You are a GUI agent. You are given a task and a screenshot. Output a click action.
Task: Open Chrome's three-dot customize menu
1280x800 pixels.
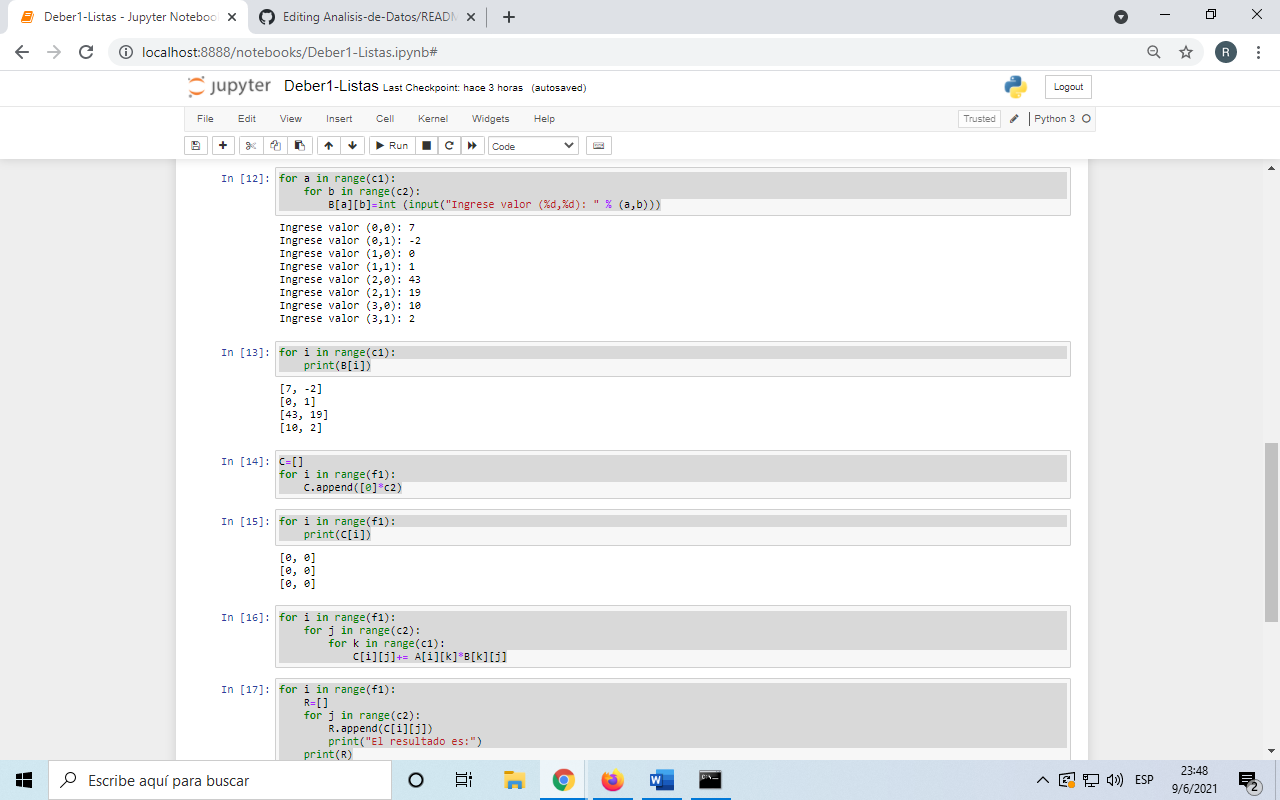tap(1258, 52)
